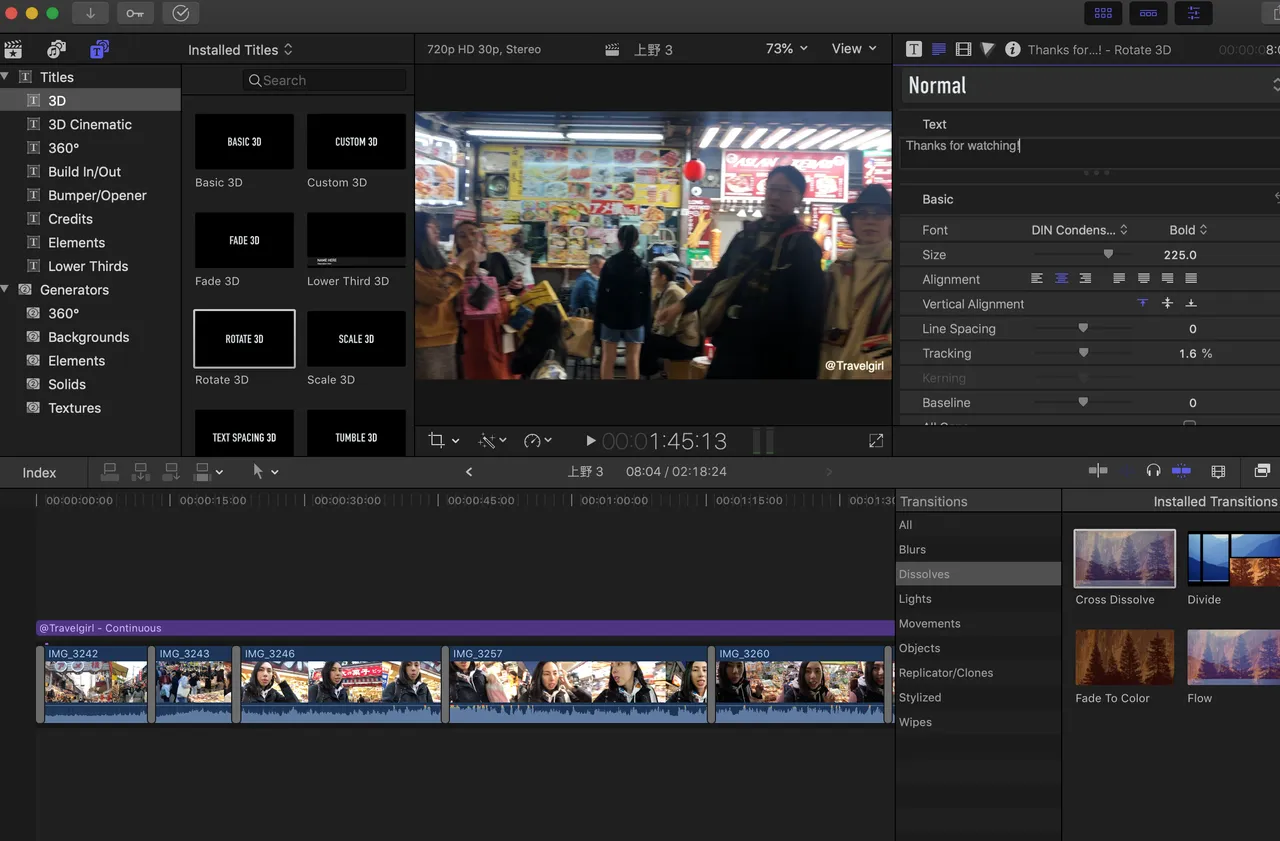Select Build In/Out titles category
This screenshot has height=841, width=1280.
tap(84, 172)
